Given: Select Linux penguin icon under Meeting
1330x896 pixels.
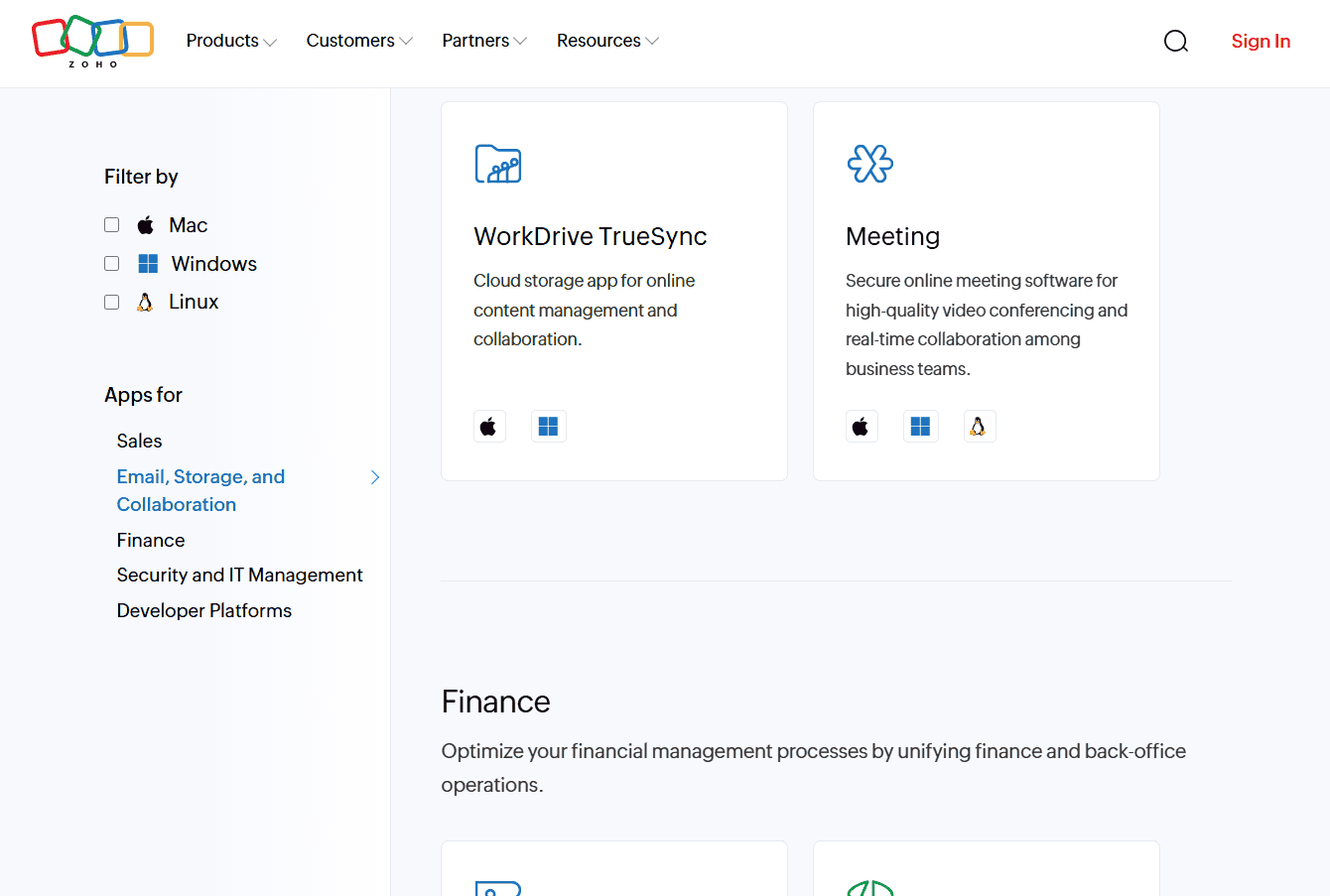Looking at the screenshot, I should tap(980, 427).
